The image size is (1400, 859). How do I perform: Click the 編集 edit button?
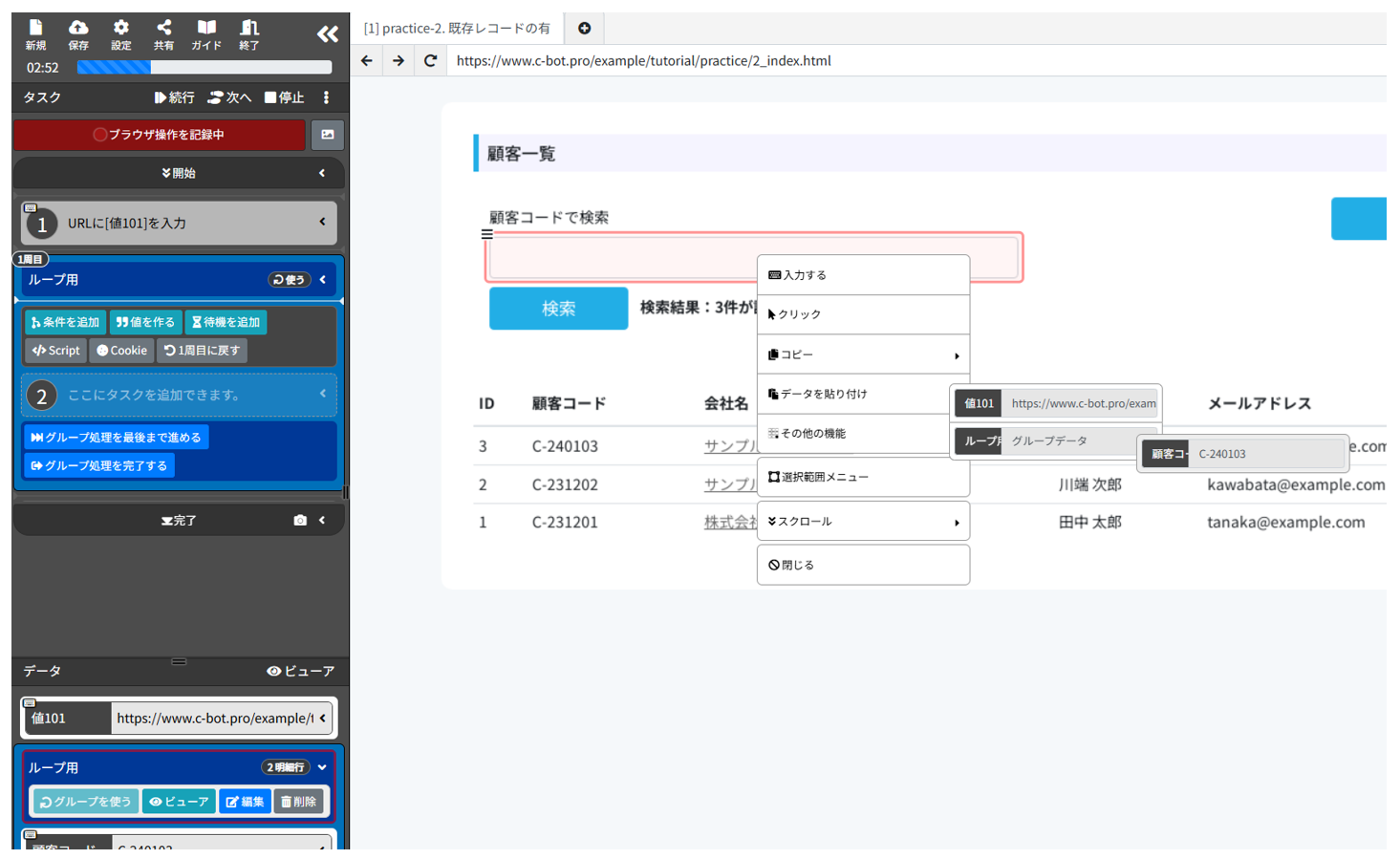click(246, 802)
